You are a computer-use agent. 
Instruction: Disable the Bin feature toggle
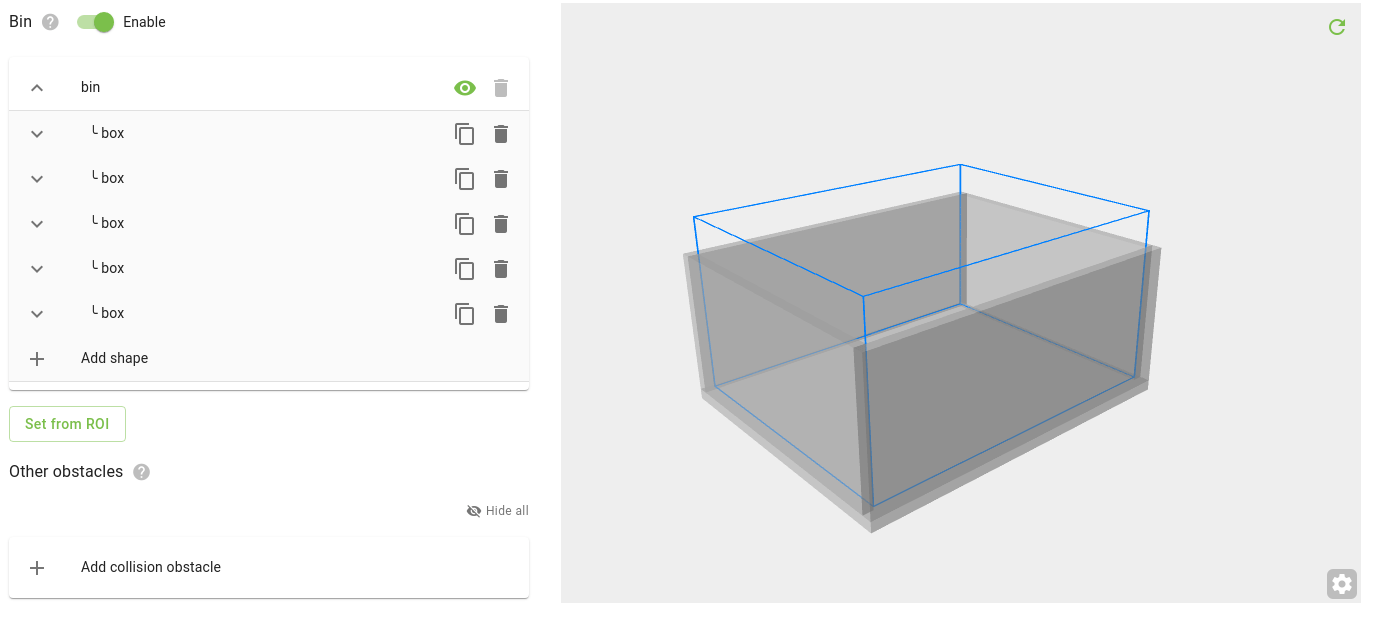95,21
